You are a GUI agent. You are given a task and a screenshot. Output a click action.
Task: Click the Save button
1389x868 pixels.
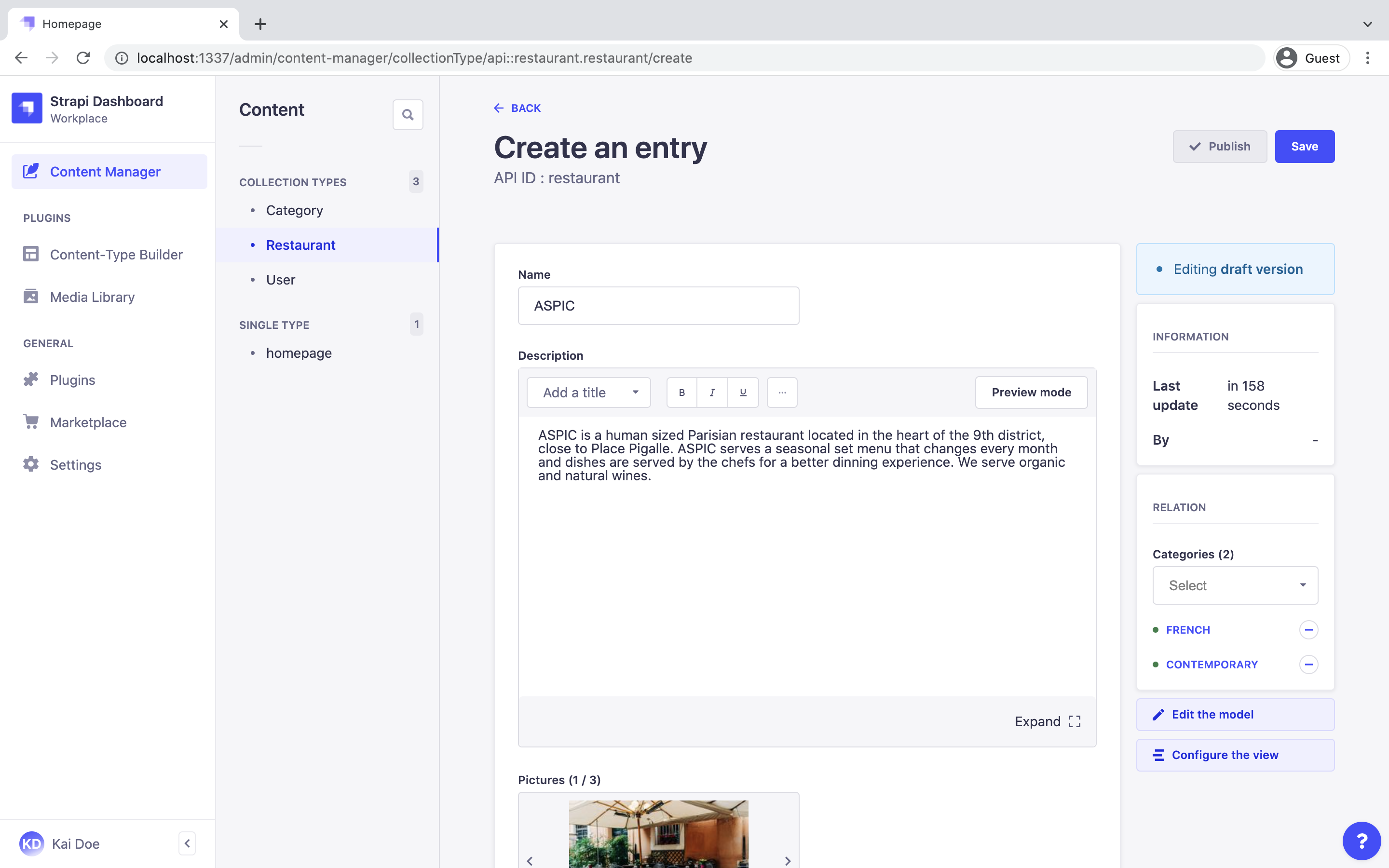pyautogui.click(x=1304, y=146)
